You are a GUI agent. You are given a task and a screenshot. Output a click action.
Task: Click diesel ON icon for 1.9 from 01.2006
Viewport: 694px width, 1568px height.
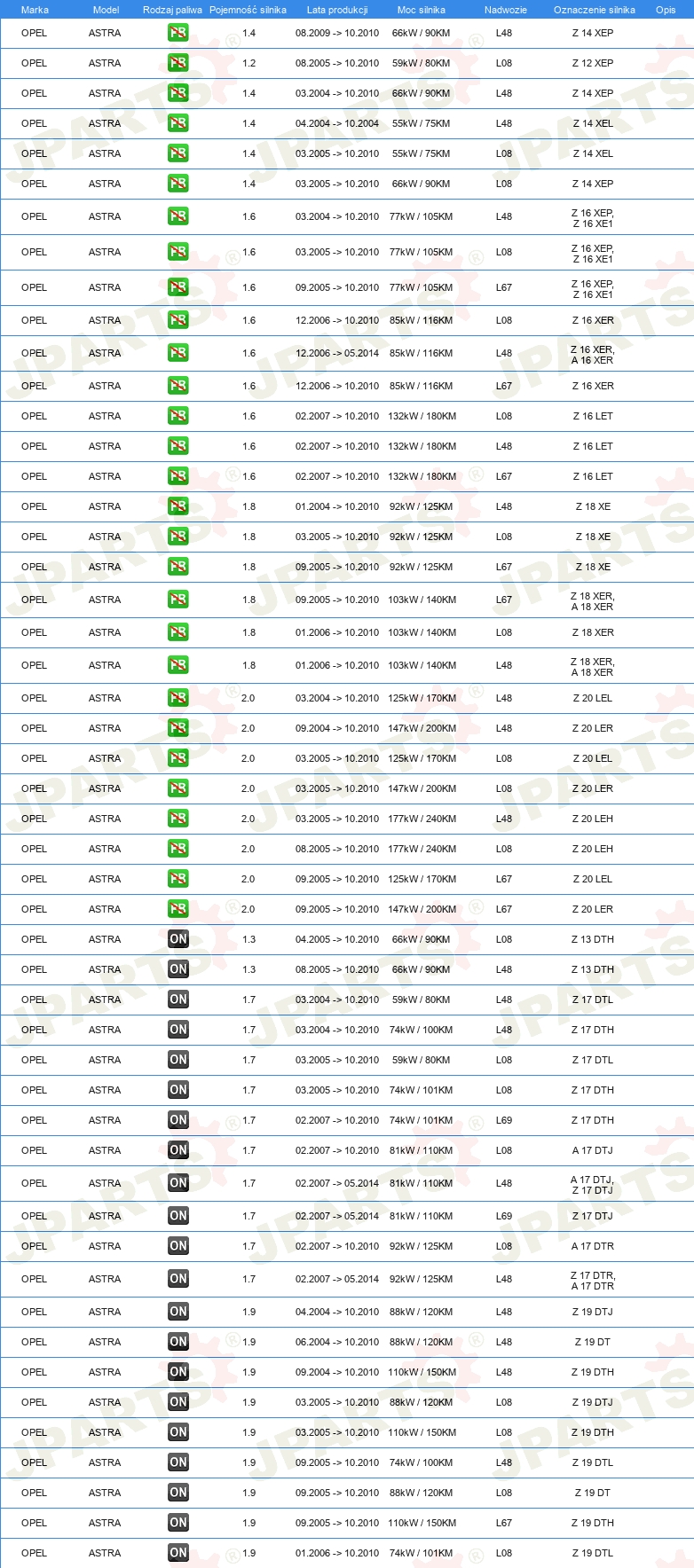178,1553
